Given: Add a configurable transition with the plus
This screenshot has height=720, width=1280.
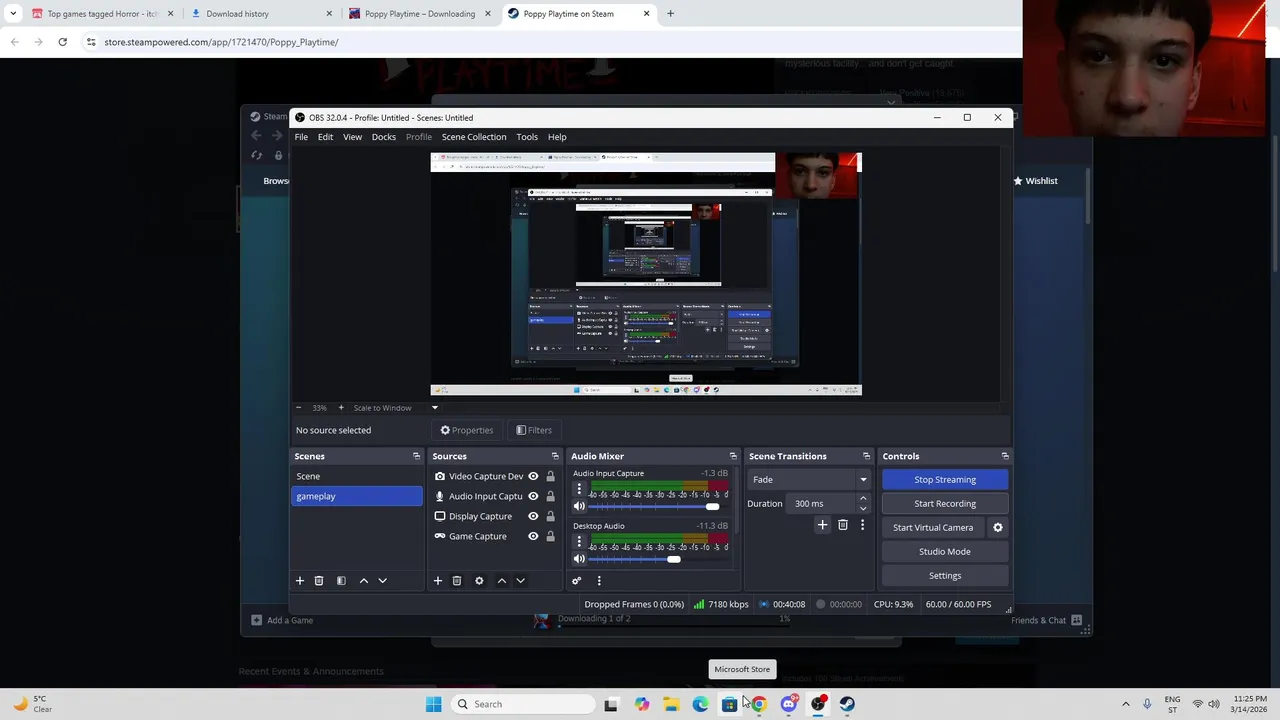Looking at the screenshot, I should point(823,525).
